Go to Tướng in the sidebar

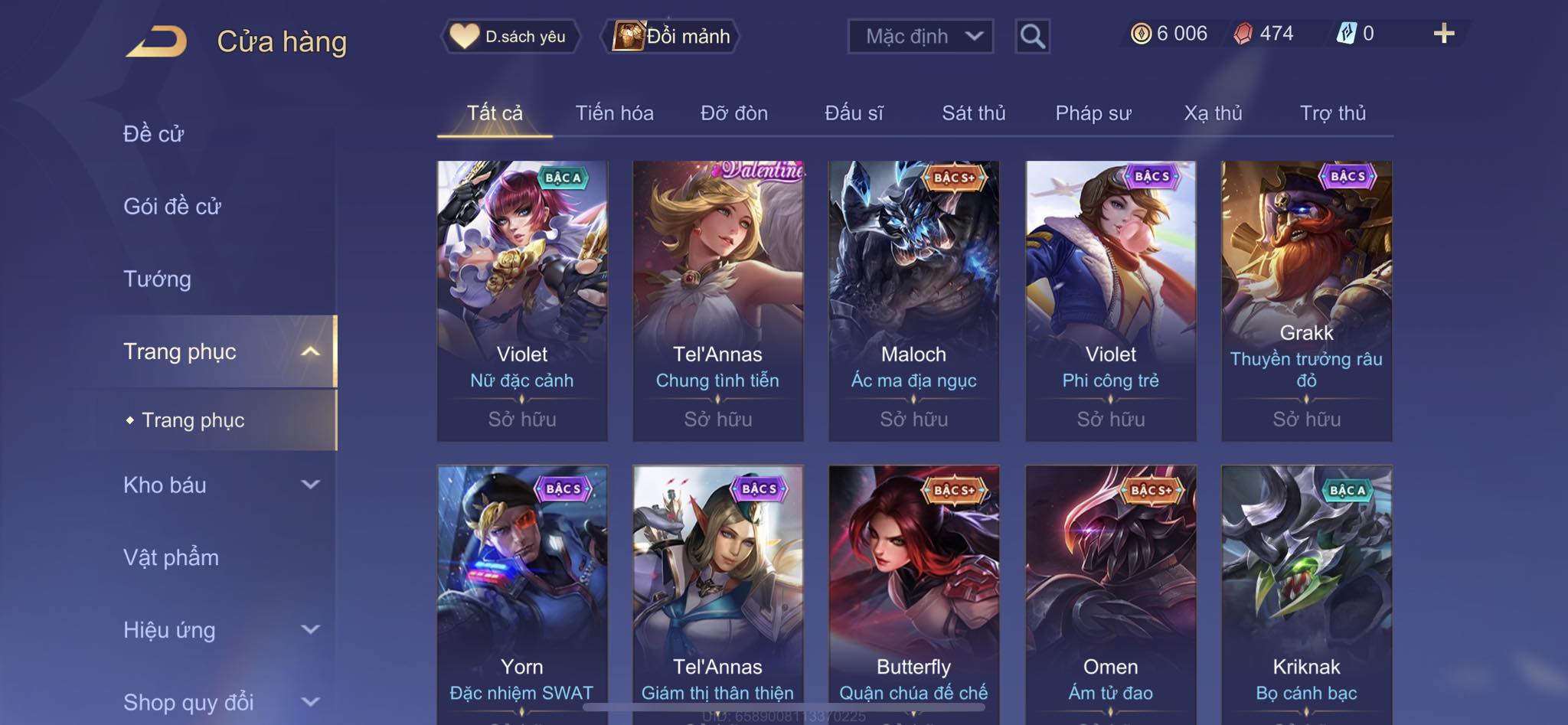click(157, 279)
